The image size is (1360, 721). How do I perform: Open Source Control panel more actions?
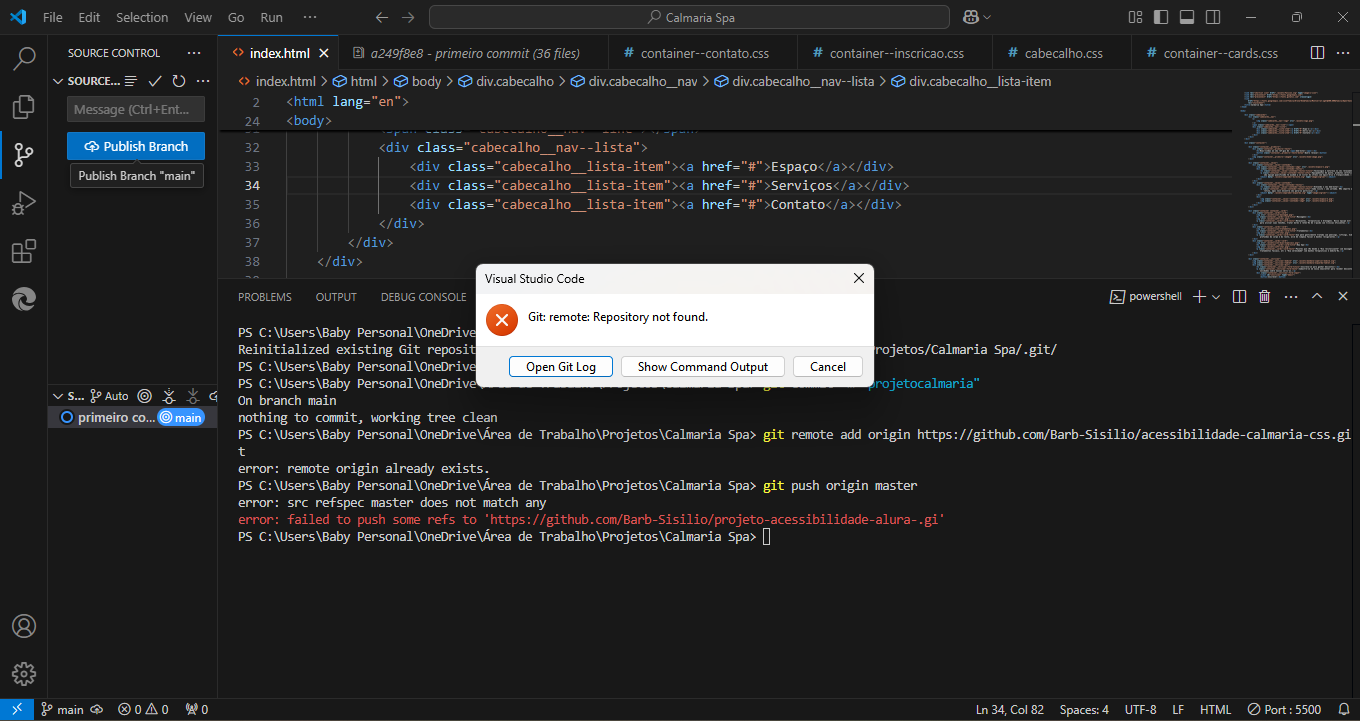pyautogui.click(x=194, y=53)
